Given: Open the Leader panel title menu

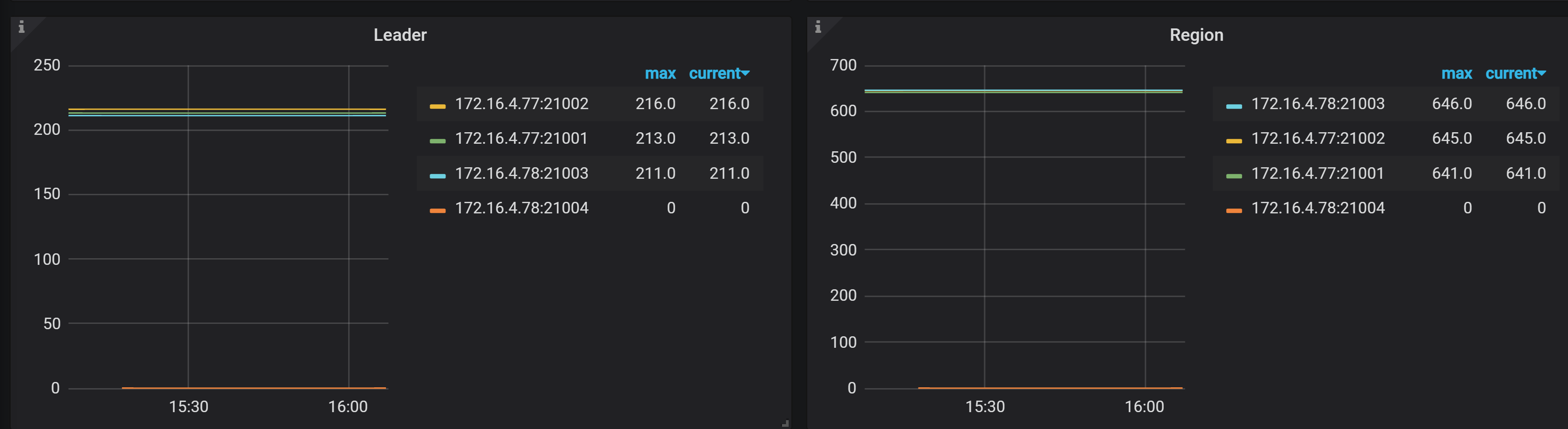Looking at the screenshot, I should point(400,35).
